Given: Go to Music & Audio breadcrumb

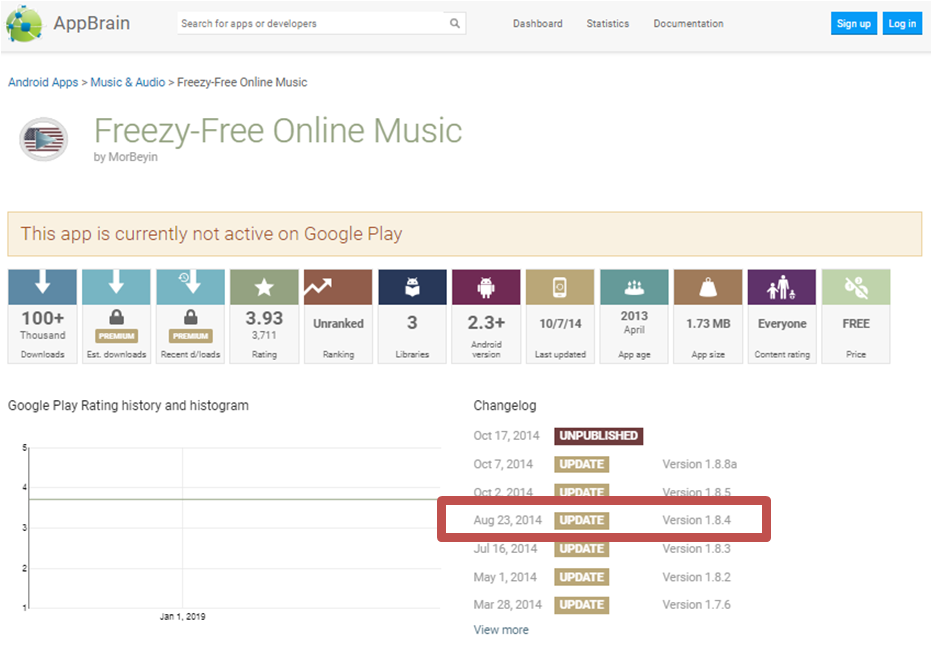Looking at the screenshot, I should coord(128,82).
